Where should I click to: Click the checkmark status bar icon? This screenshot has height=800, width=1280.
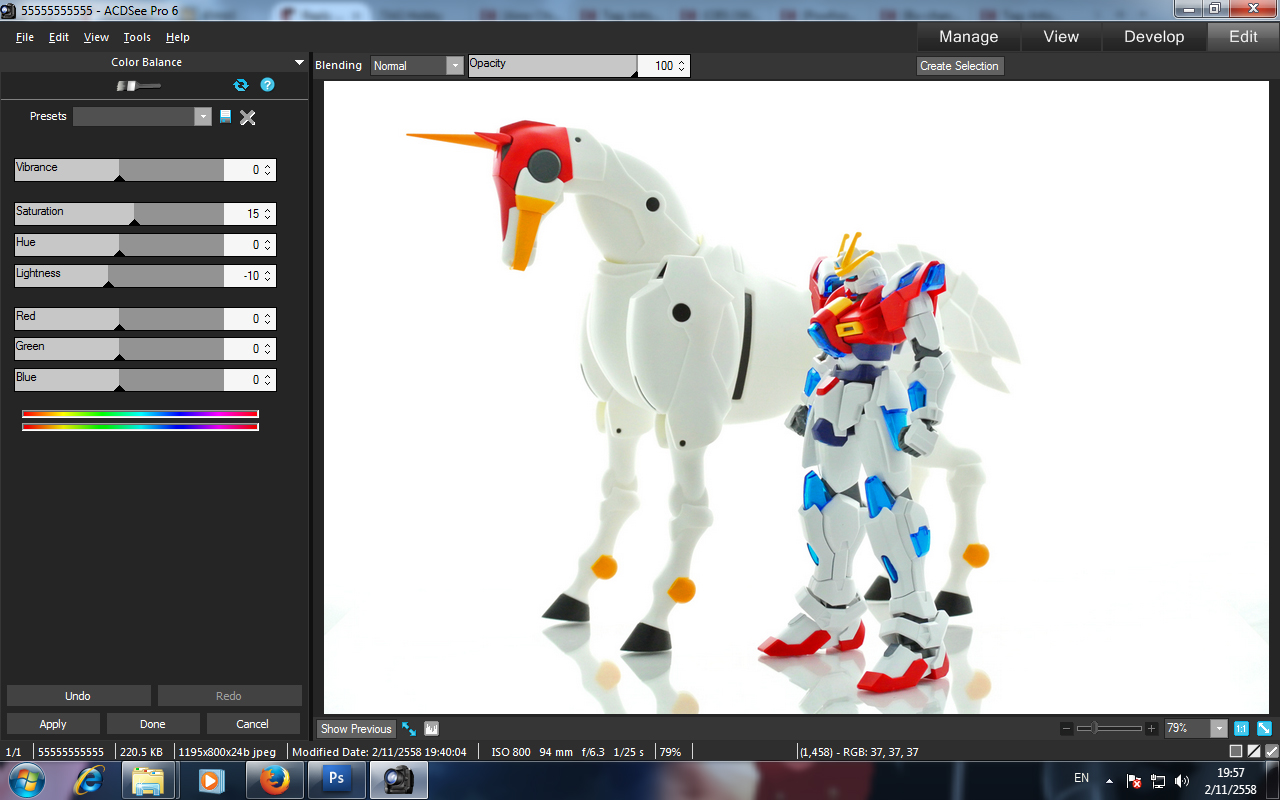[x=1272, y=751]
